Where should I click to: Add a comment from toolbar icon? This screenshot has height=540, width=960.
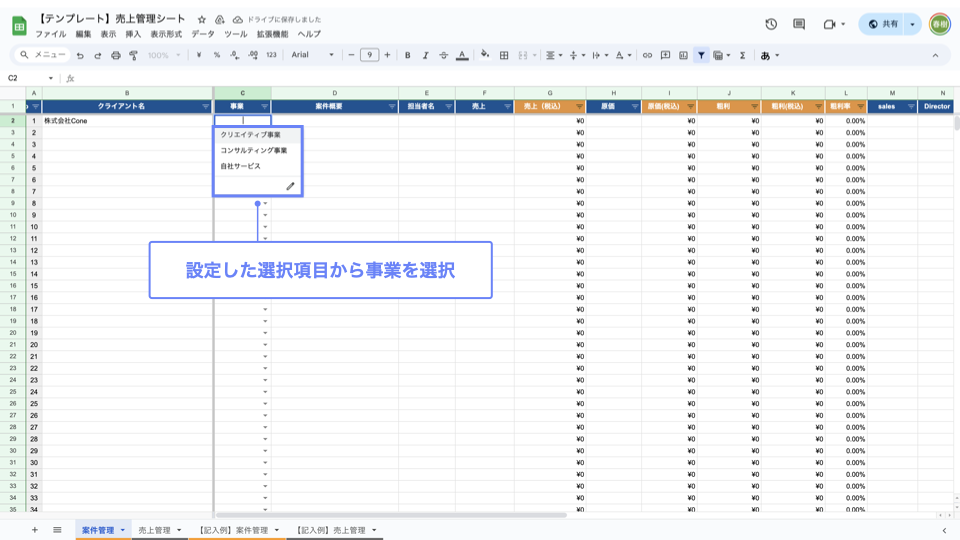(x=666, y=55)
